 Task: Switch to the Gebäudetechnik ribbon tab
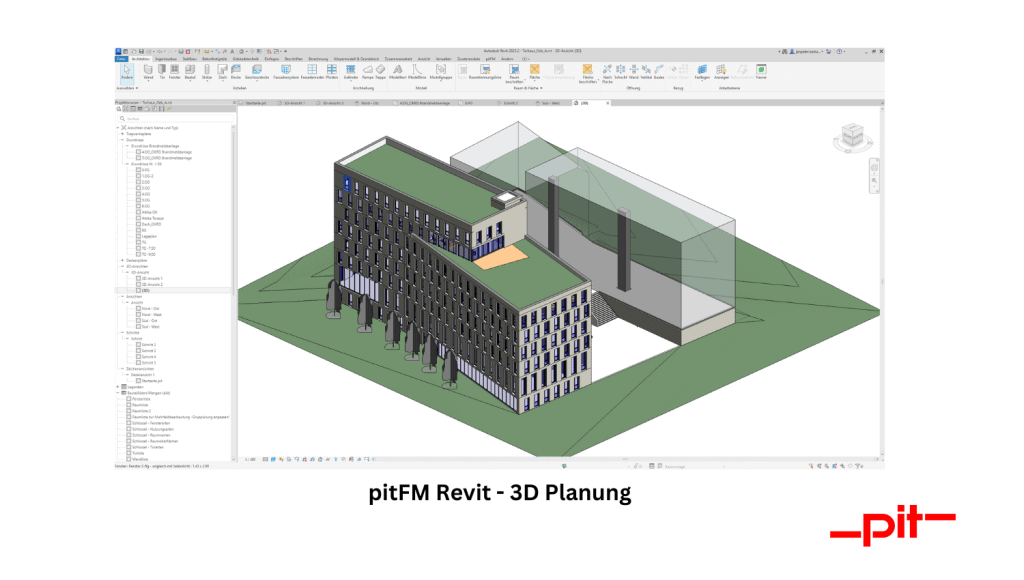245,59
